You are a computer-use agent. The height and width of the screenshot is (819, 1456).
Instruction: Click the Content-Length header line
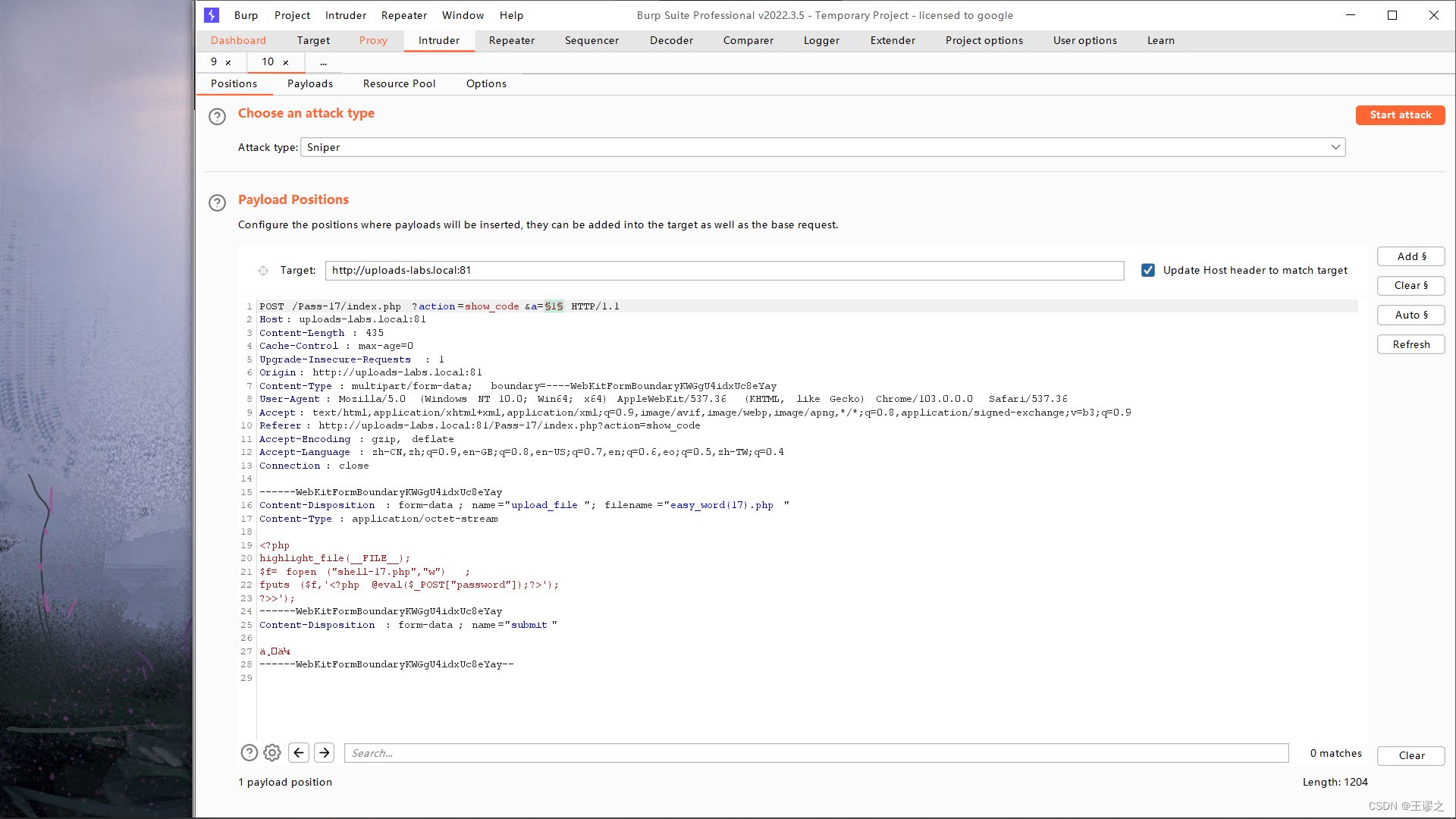(x=322, y=333)
